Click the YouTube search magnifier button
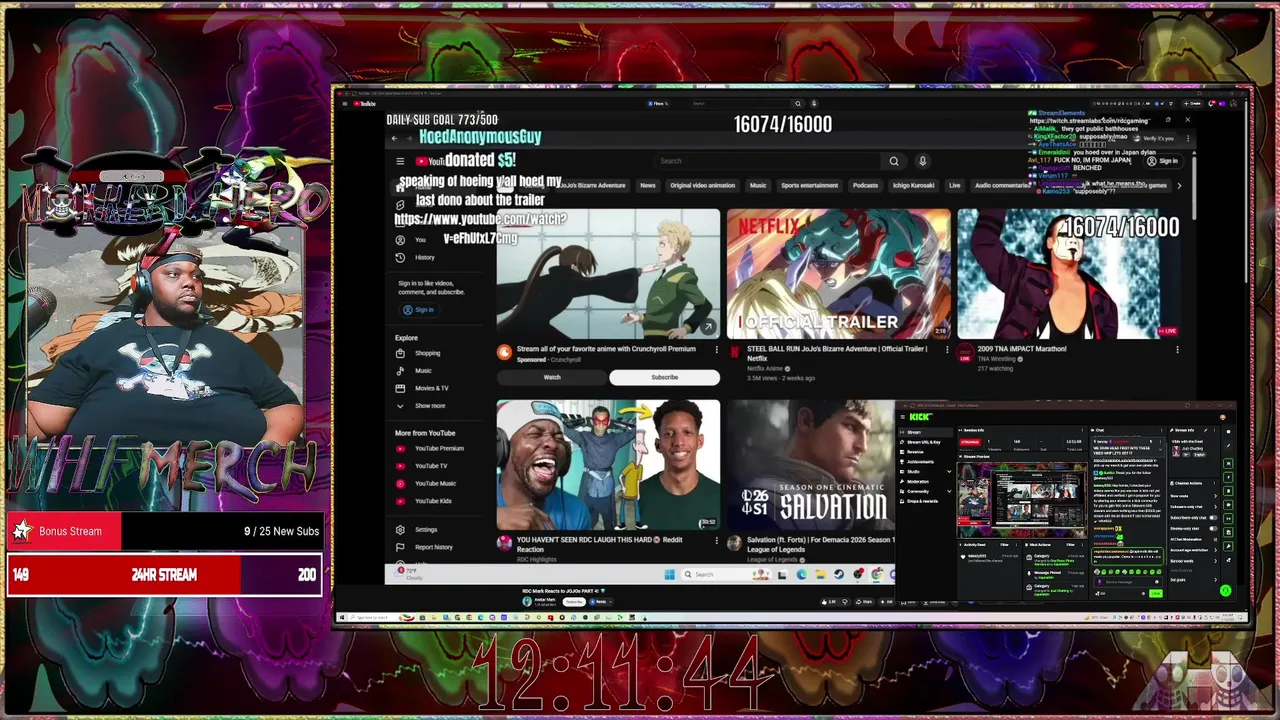 (894, 161)
